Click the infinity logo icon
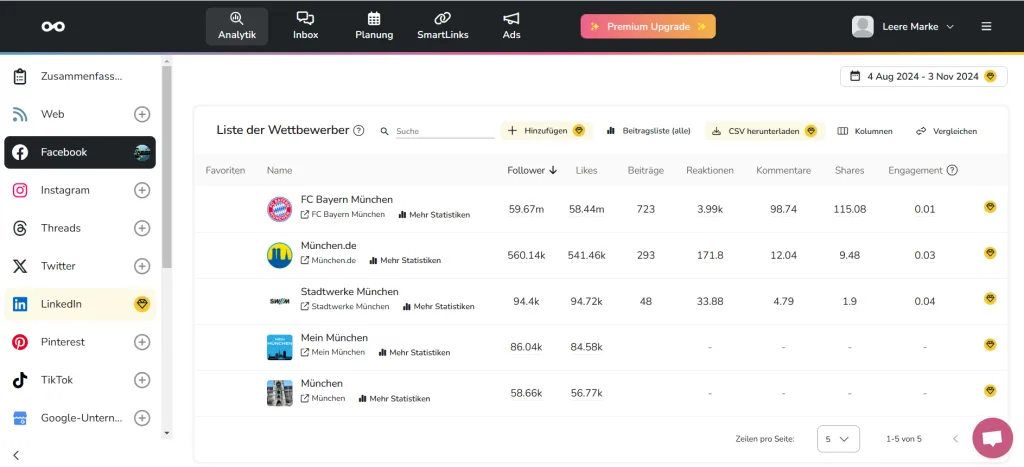Viewport: 1024px width, 467px height. pyautogui.click(x=53, y=27)
